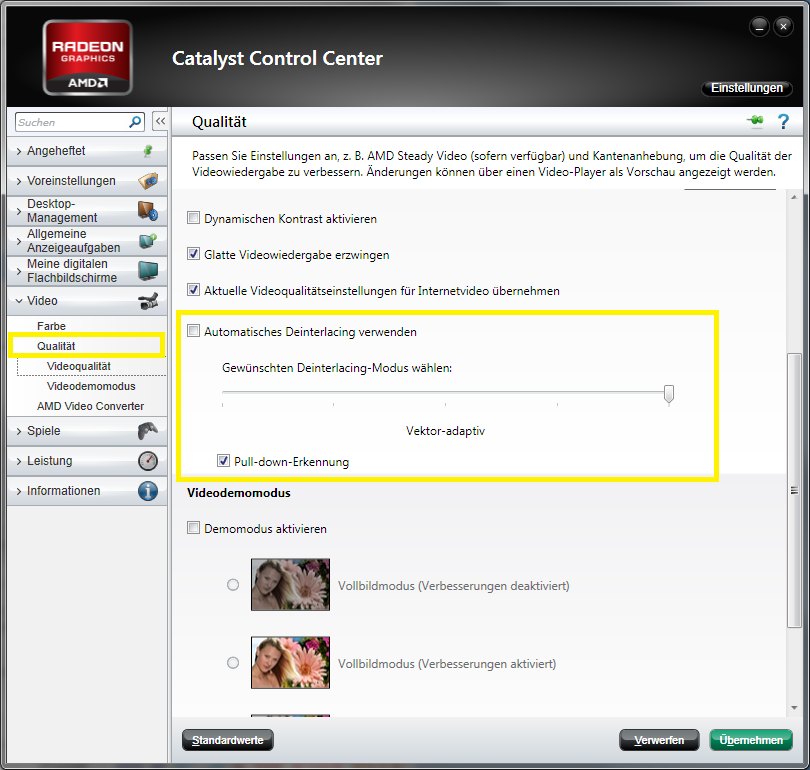Click the vertical scrollbar thumb

[794, 490]
